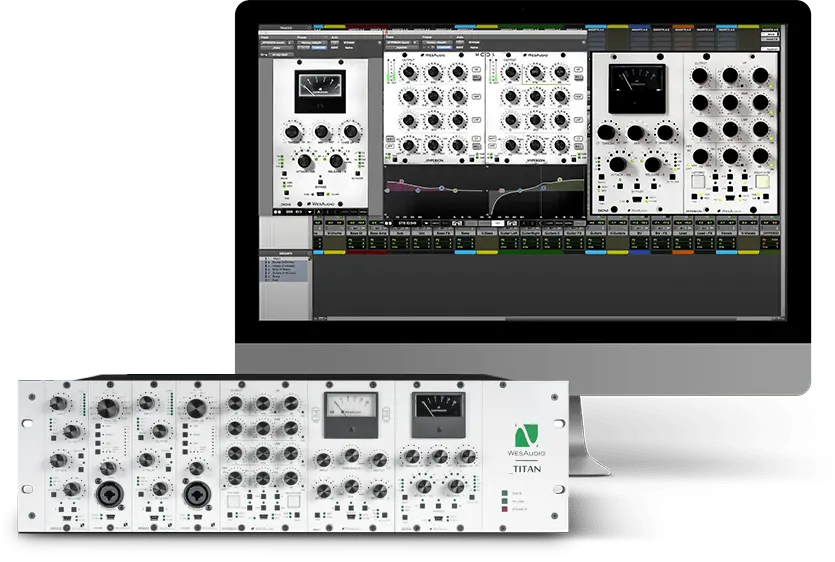This screenshot has height=562, width=835.
Task: Click WesAudio green logo on Titan rack
Action: [x=527, y=435]
